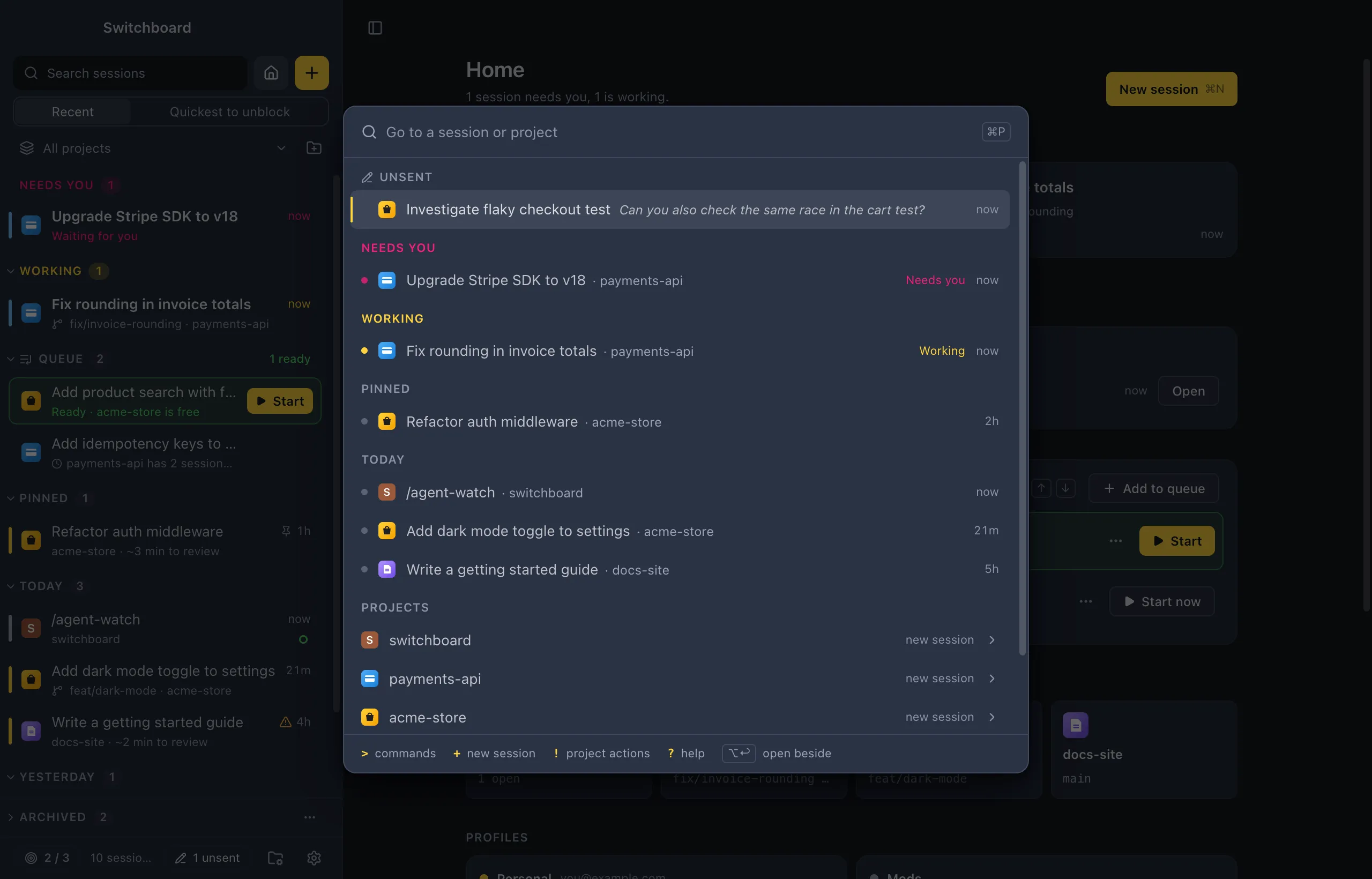The width and height of the screenshot is (1372, 879).
Task: Open the All projects dropdown
Action: [153, 148]
